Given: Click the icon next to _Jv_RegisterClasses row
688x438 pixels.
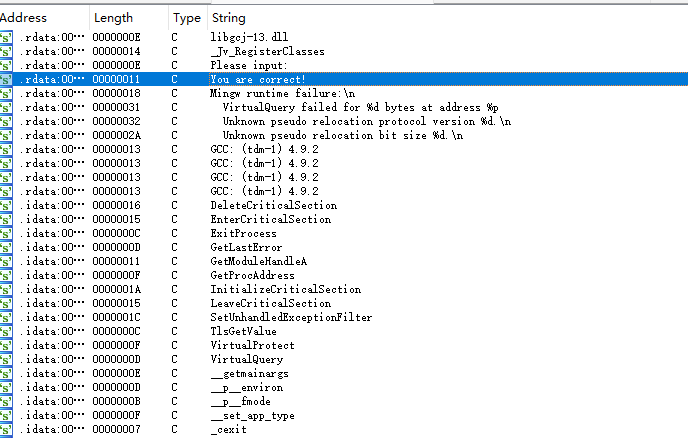Looking at the screenshot, I should (6, 50).
